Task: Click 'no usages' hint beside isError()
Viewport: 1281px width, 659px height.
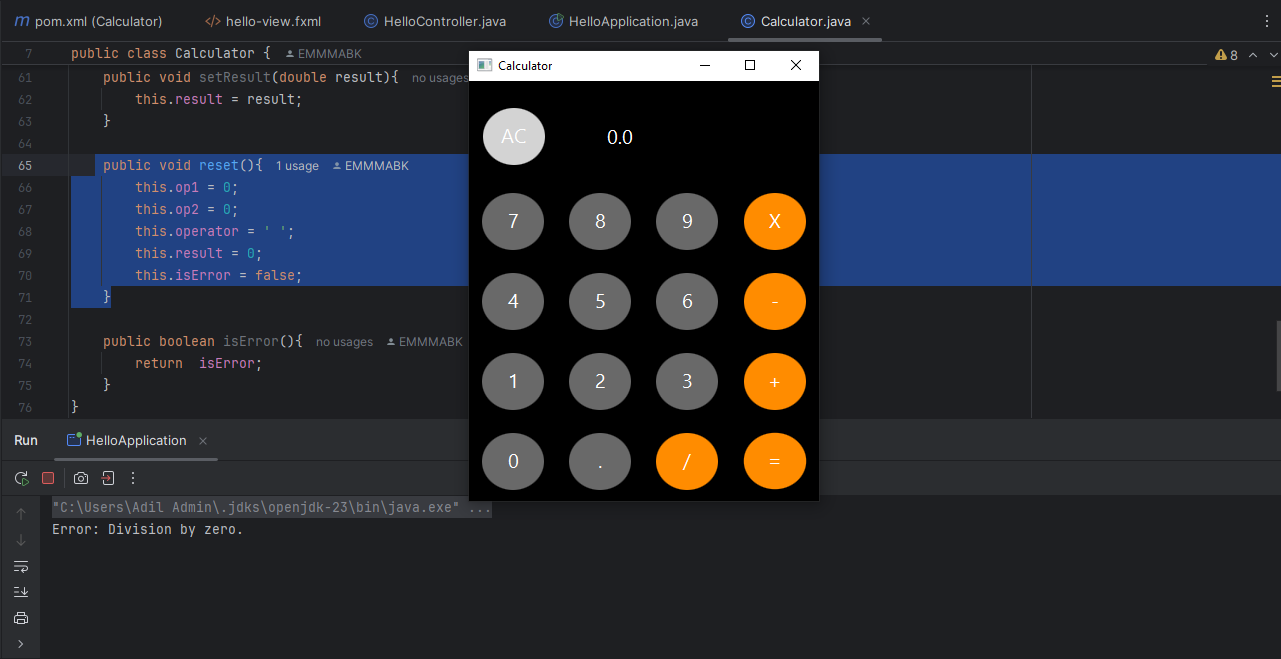Action: pos(344,342)
